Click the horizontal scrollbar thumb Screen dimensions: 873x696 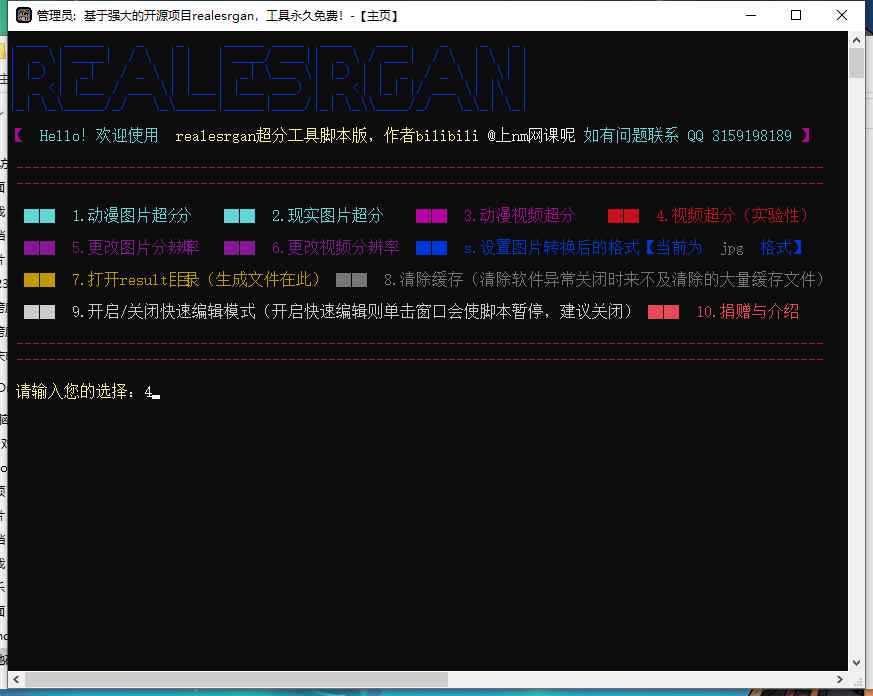237,679
